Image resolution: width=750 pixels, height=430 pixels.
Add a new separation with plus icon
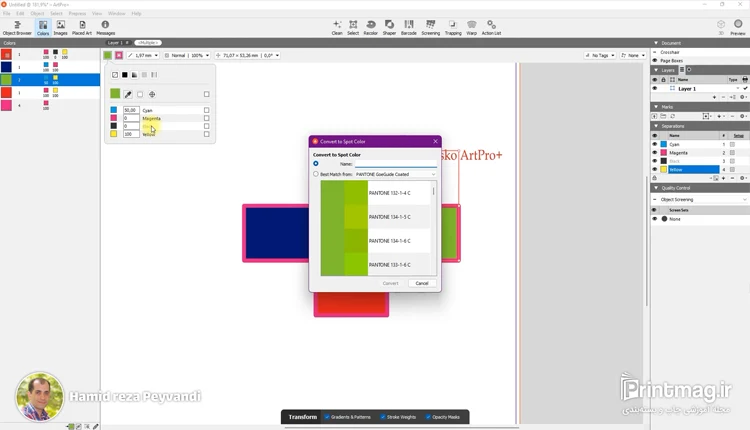(723, 178)
